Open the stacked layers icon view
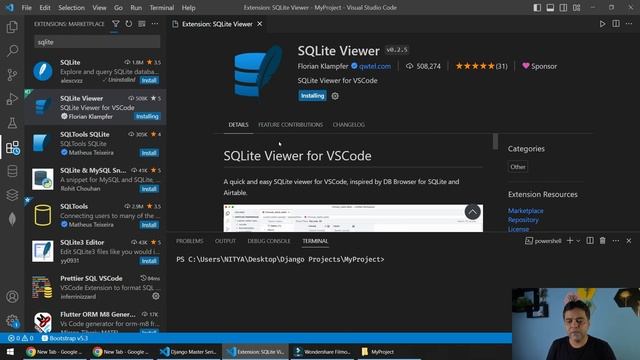Screen dimensions: 640x360 click(x=12, y=195)
